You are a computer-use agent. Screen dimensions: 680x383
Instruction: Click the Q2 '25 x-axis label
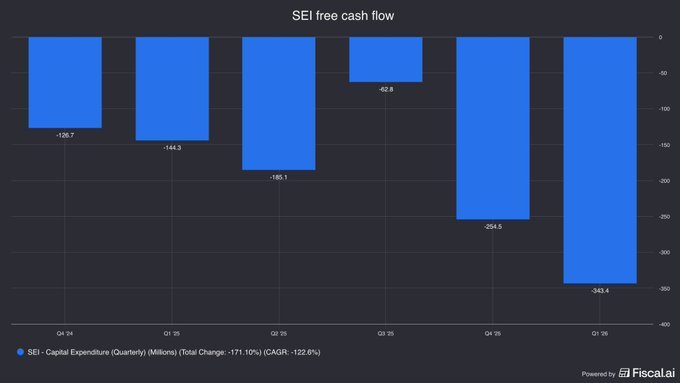click(279, 334)
